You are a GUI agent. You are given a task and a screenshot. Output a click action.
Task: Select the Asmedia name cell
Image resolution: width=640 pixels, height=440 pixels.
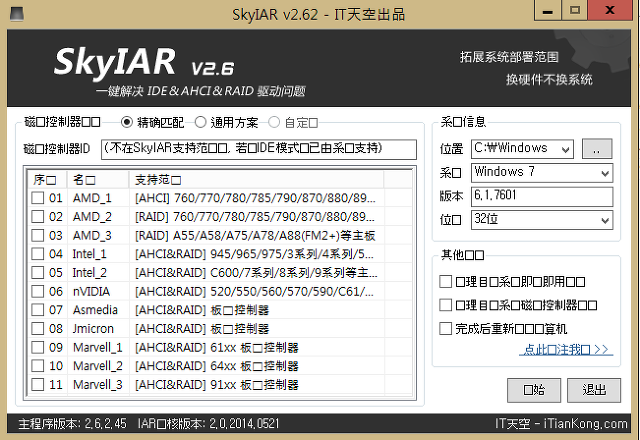click(95, 310)
